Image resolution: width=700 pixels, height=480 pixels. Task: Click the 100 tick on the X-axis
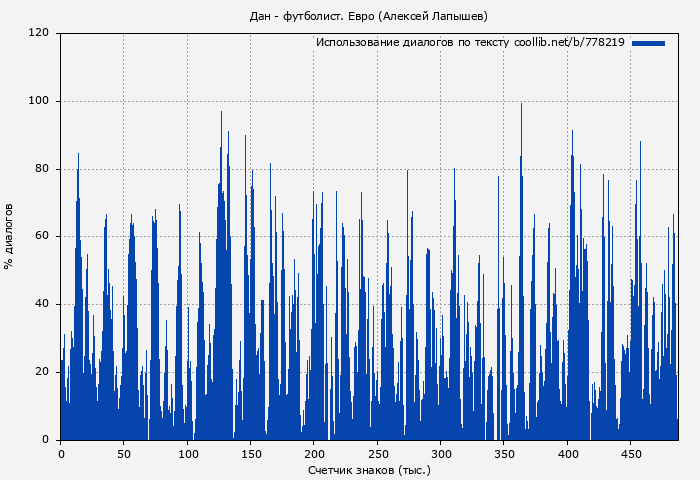[x=187, y=453]
